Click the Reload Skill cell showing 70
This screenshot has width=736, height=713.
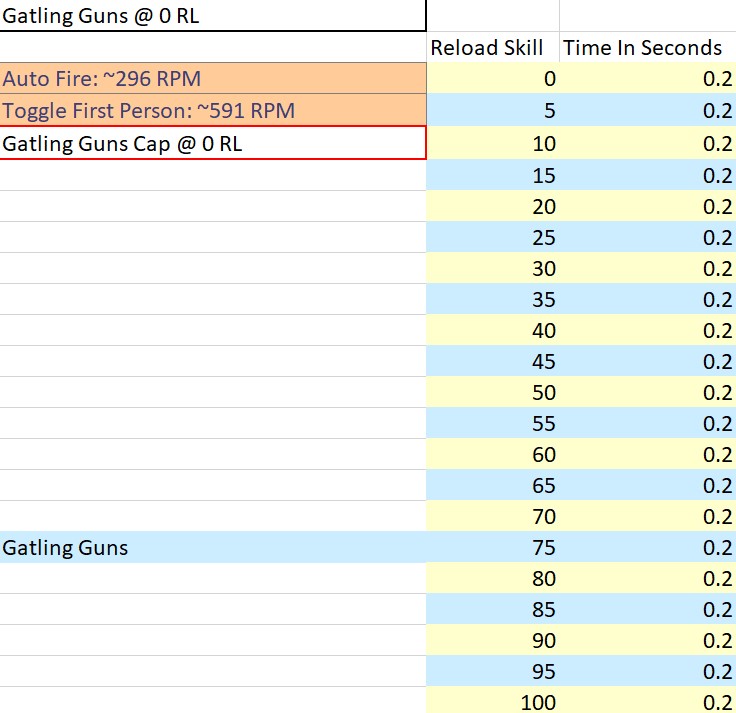pos(492,516)
